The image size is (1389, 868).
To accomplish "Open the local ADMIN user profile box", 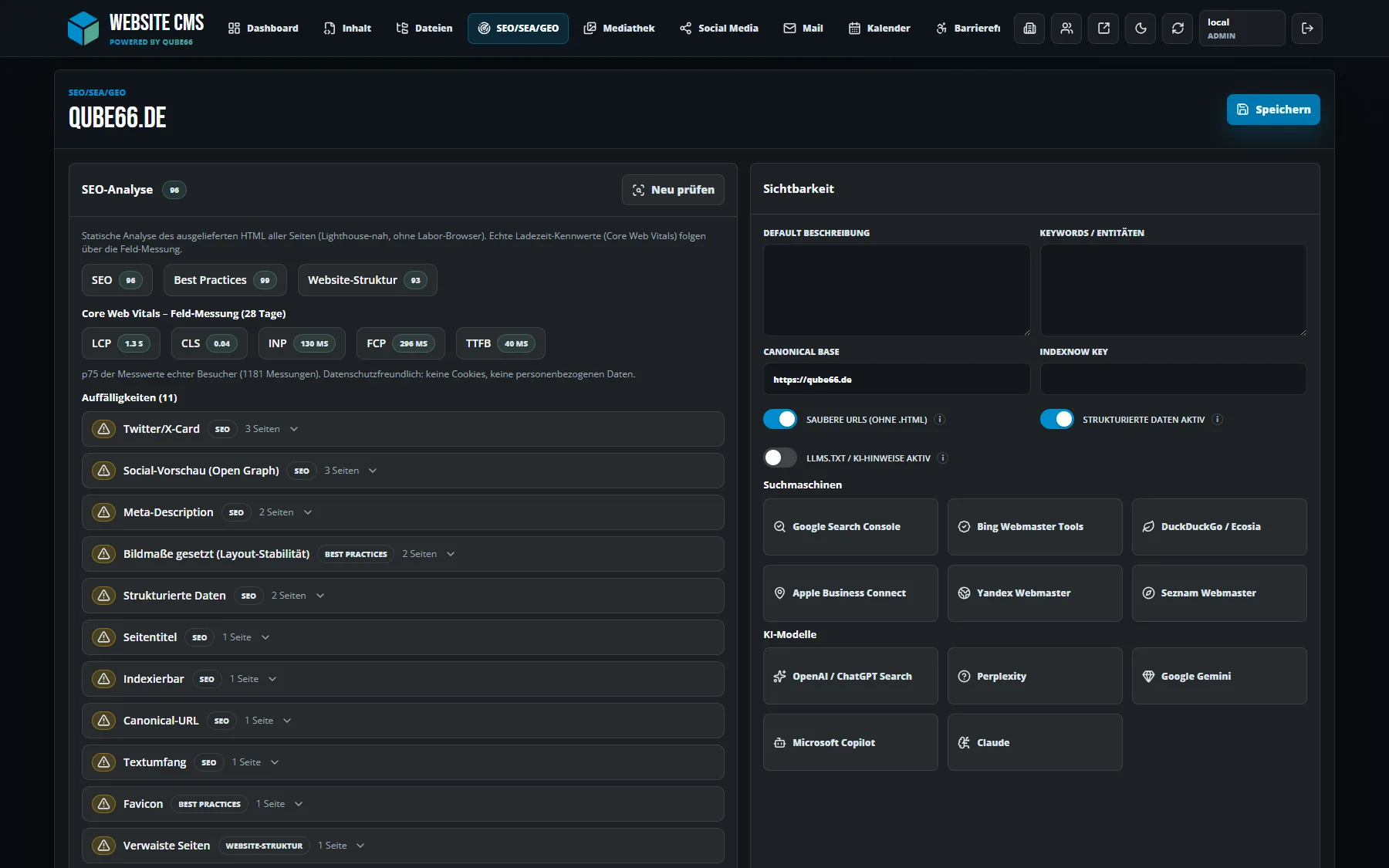I will coord(1242,29).
